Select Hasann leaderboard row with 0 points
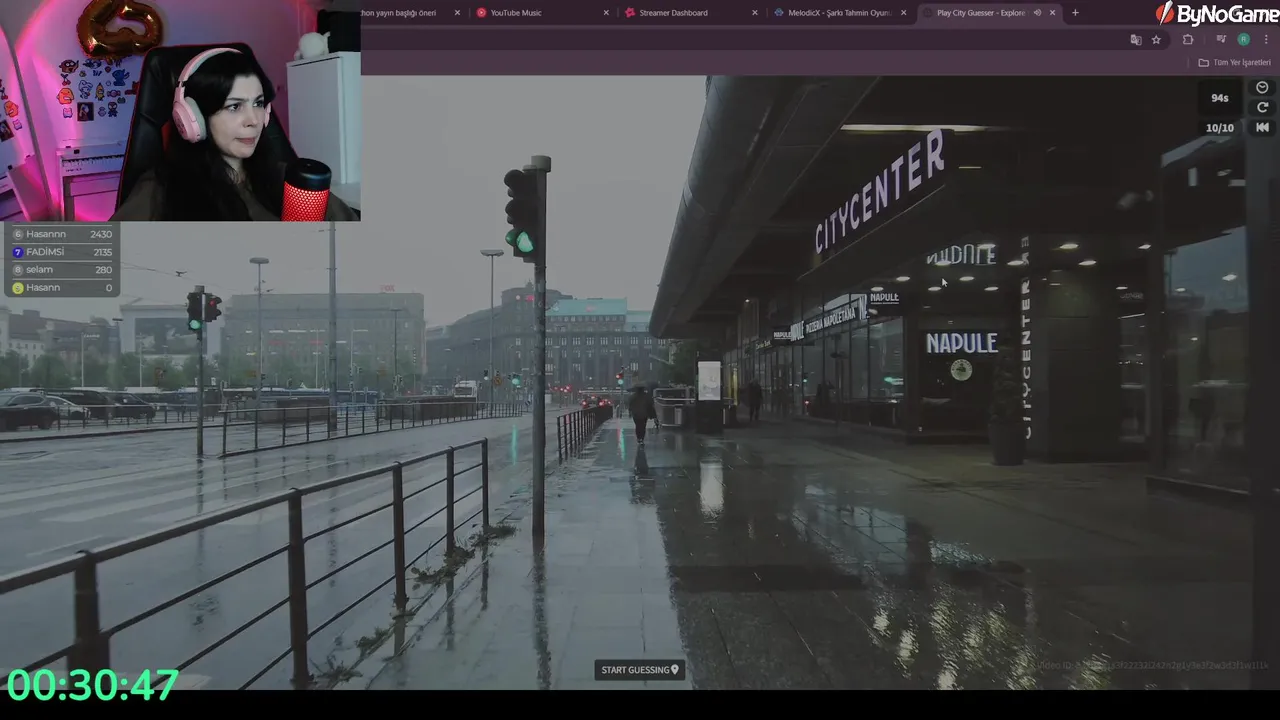1280x720 pixels. click(x=62, y=288)
